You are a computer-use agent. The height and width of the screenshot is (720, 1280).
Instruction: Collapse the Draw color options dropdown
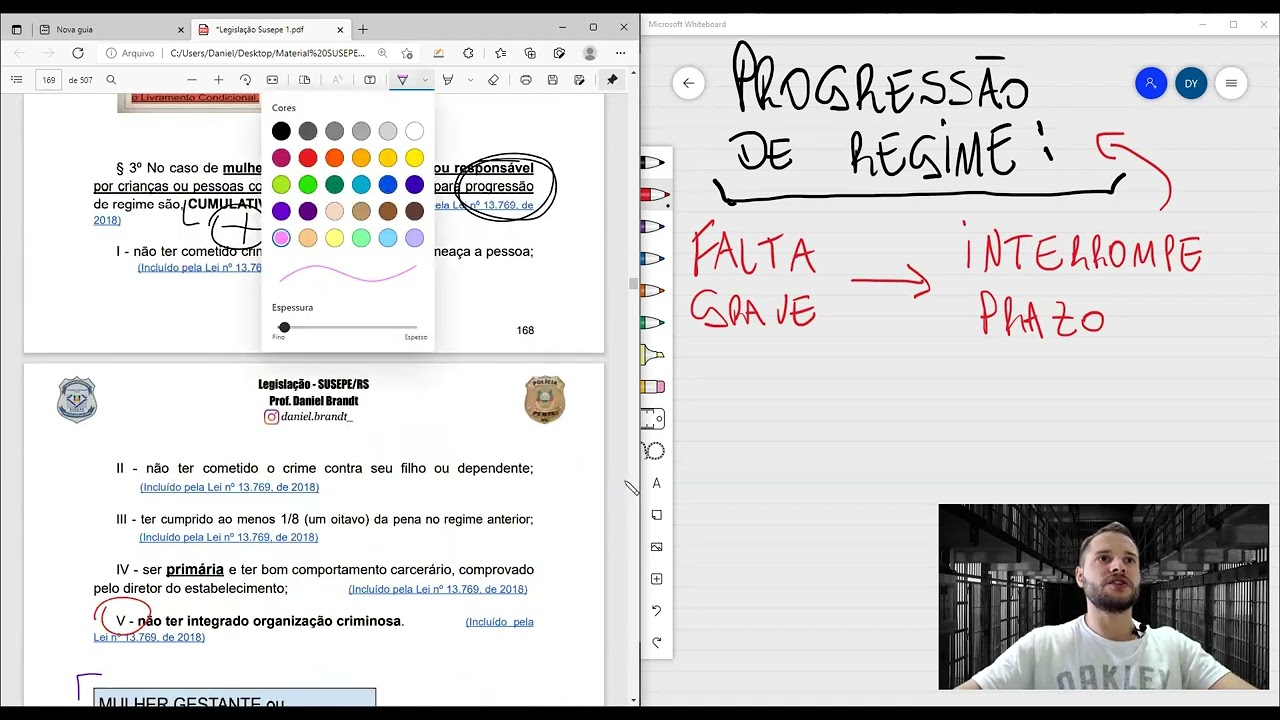[x=425, y=80]
